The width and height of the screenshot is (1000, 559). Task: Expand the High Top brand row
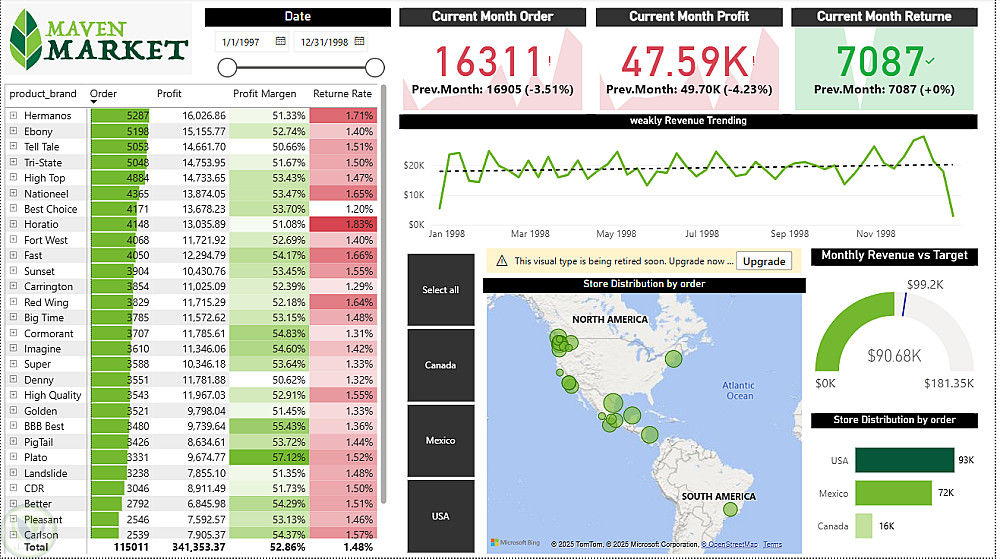point(13,178)
